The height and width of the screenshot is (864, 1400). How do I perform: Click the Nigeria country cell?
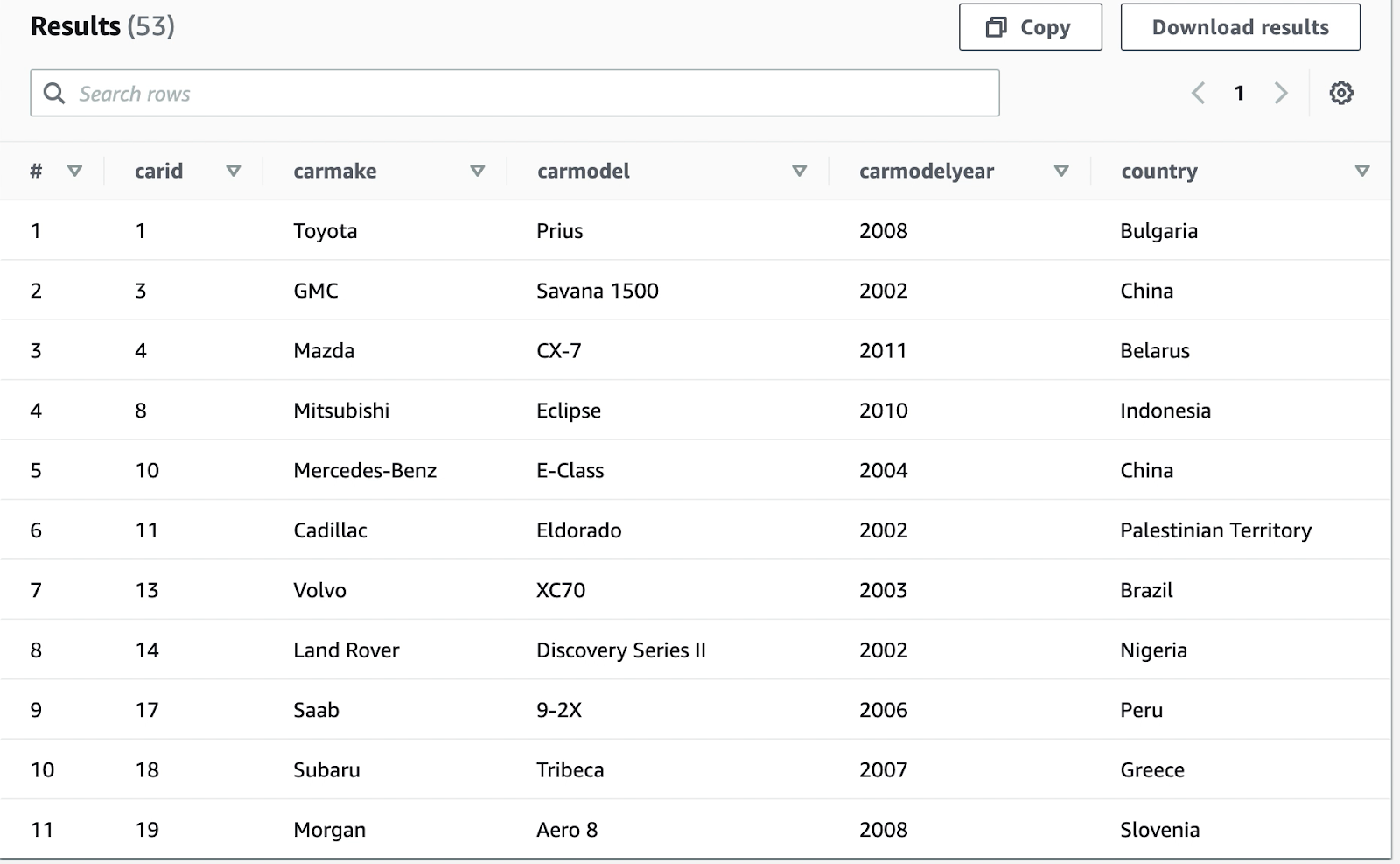tap(1154, 650)
